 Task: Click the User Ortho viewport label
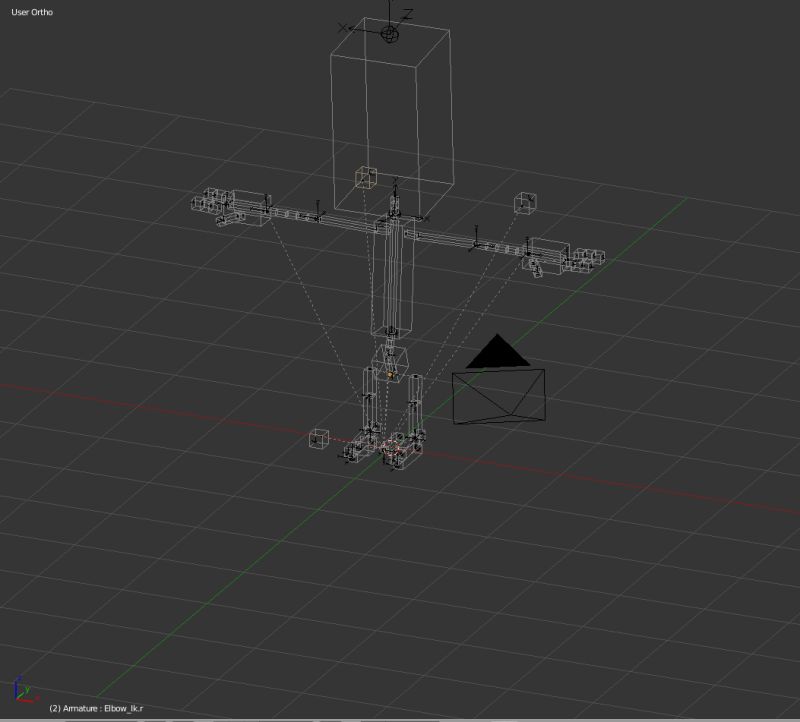point(33,14)
